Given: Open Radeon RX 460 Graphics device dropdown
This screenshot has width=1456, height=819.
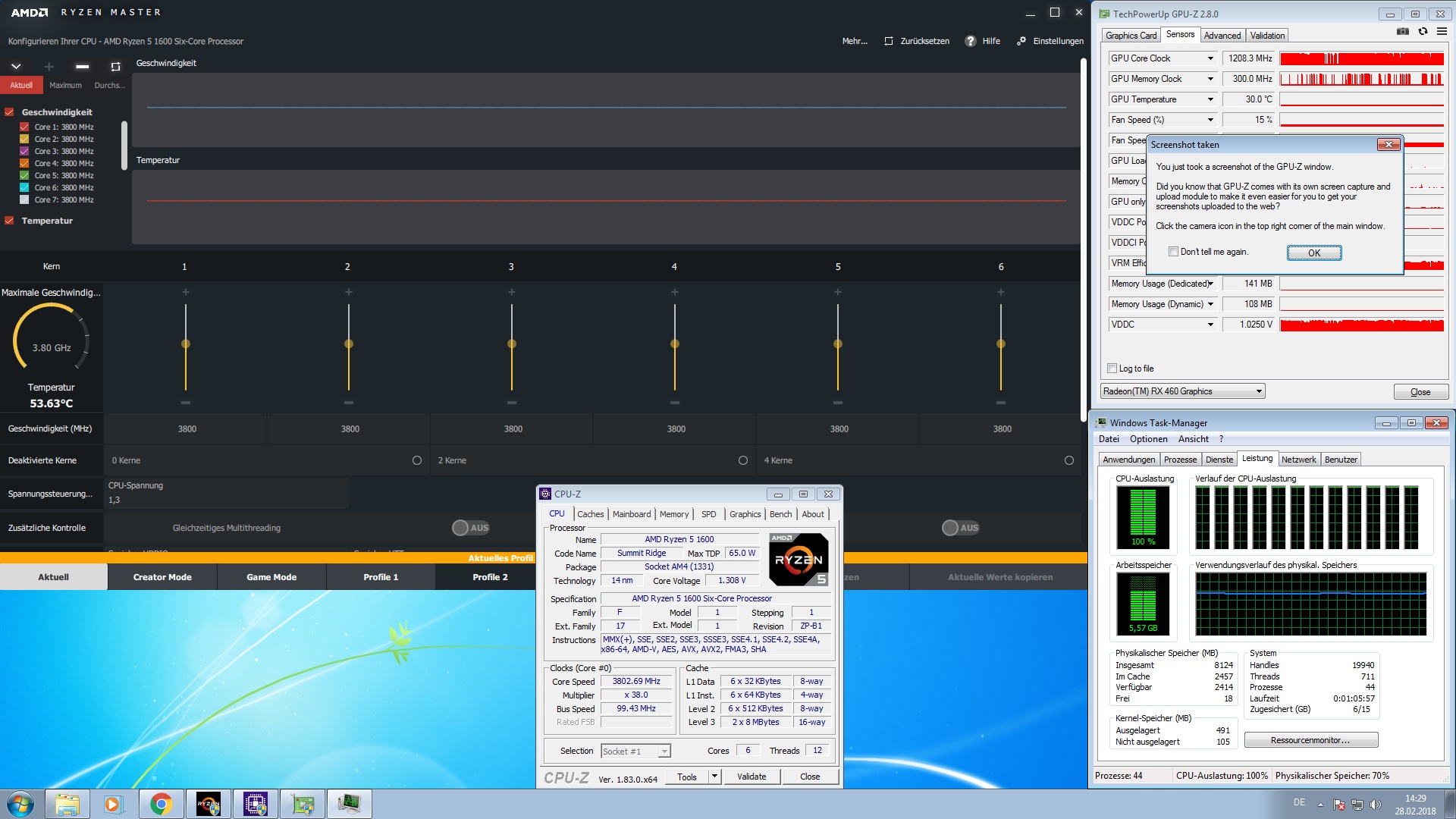Looking at the screenshot, I should click(x=1259, y=391).
